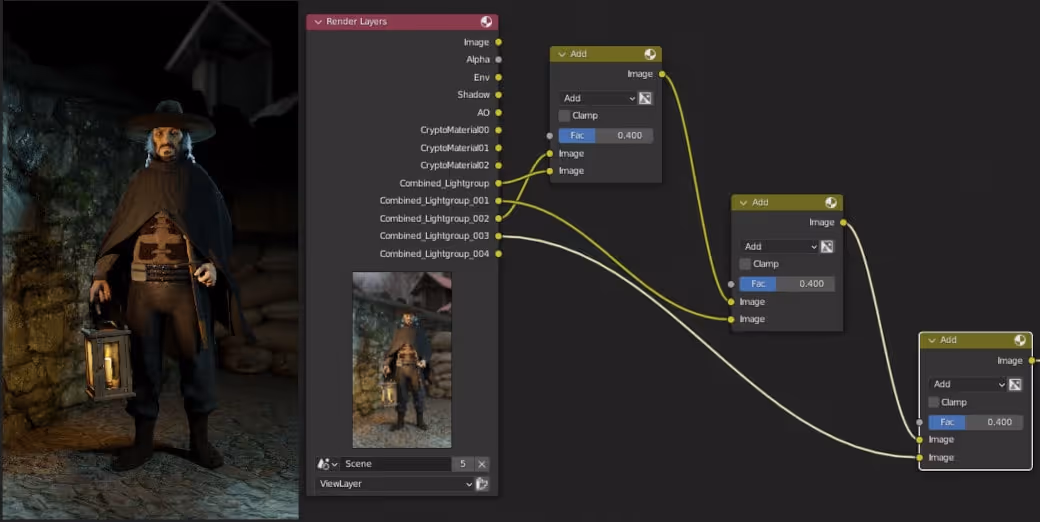Open blend type dropdown on the selected Add node
Viewport: 1040px width, 522px height.
click(x=968, y=384)
